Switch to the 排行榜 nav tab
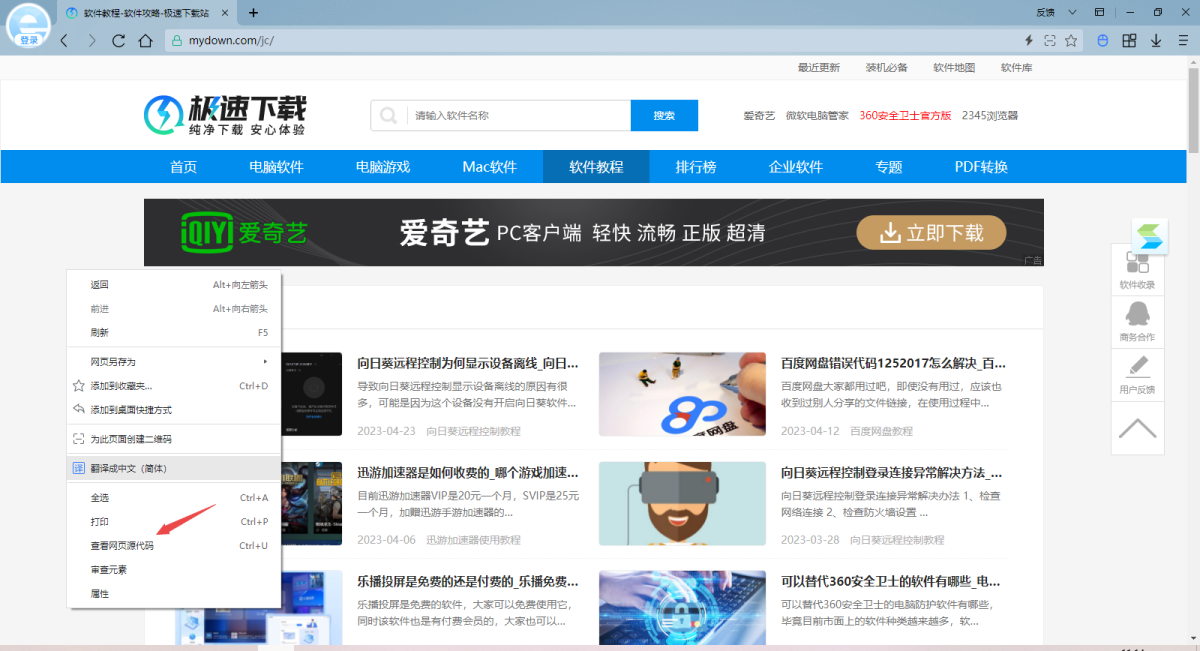Image resolution: width=1200 pixels, height=651 pixels. tap(696, 167)
